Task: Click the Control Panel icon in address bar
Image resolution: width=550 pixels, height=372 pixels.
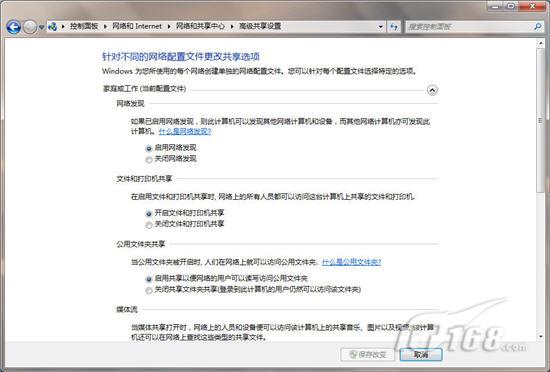Action: [53, 26]
